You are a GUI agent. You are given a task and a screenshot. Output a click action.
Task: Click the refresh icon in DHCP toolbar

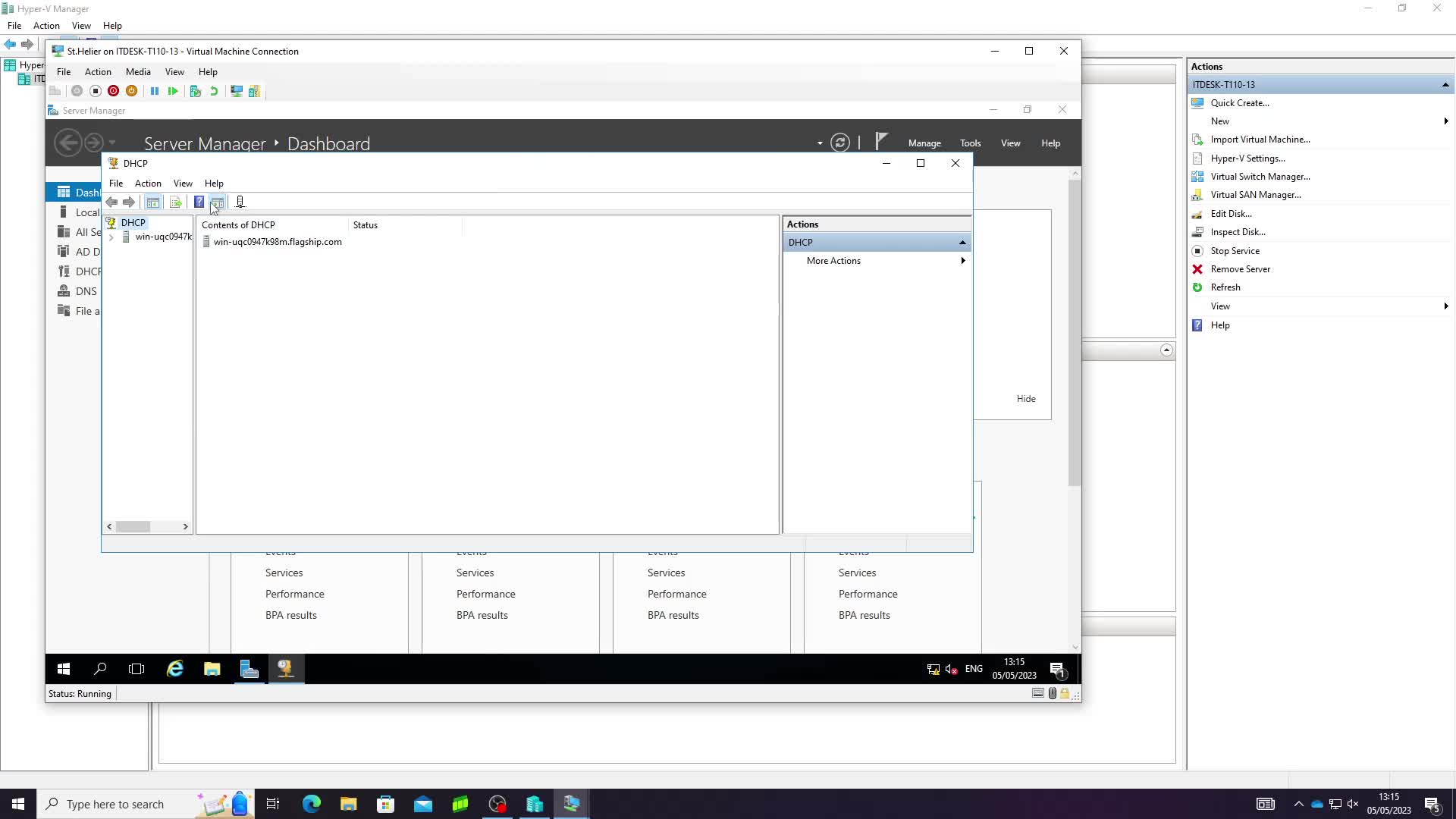[x=218, y=202]
